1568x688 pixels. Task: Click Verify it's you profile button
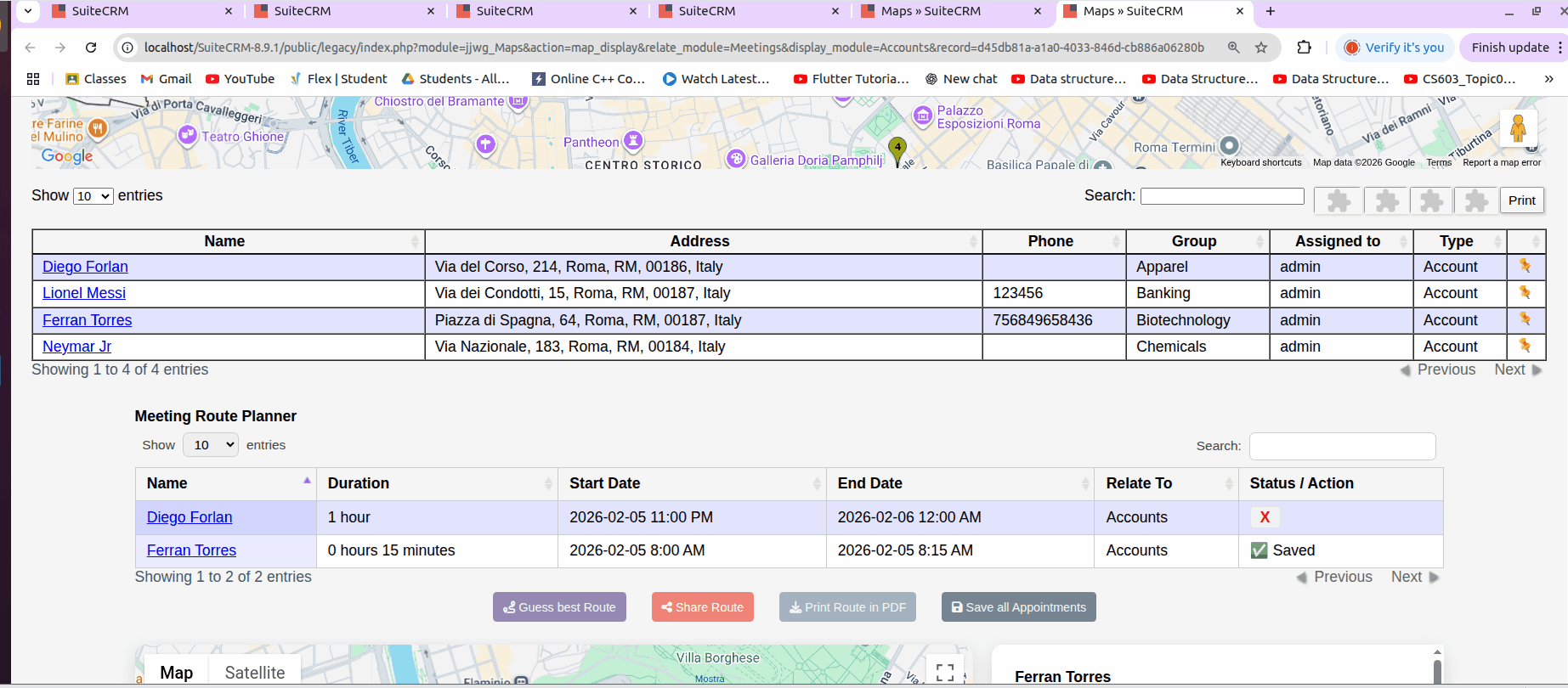pyautogui.click(x=1395, y=48)
